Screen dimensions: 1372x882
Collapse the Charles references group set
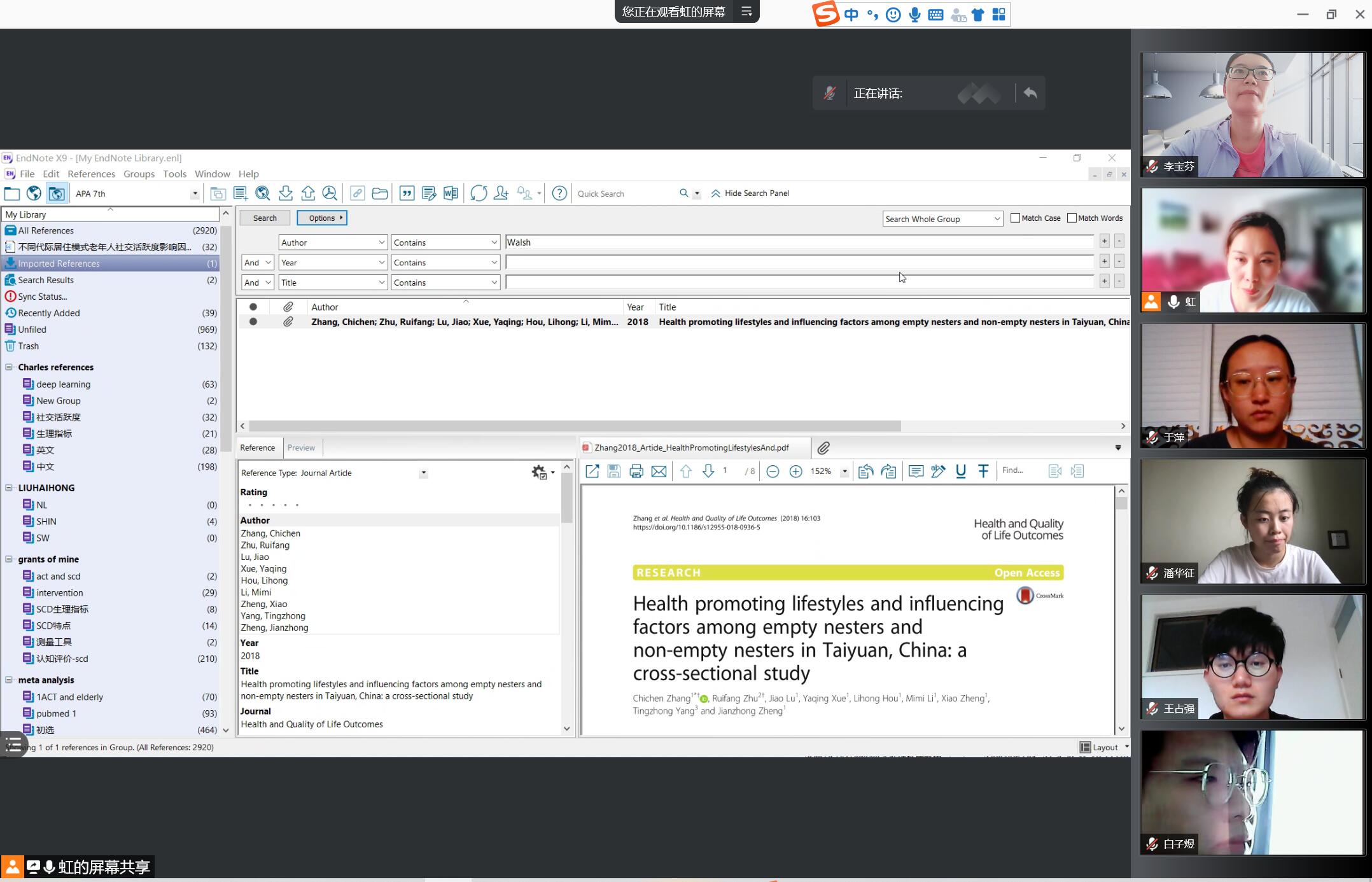point(9,367)
